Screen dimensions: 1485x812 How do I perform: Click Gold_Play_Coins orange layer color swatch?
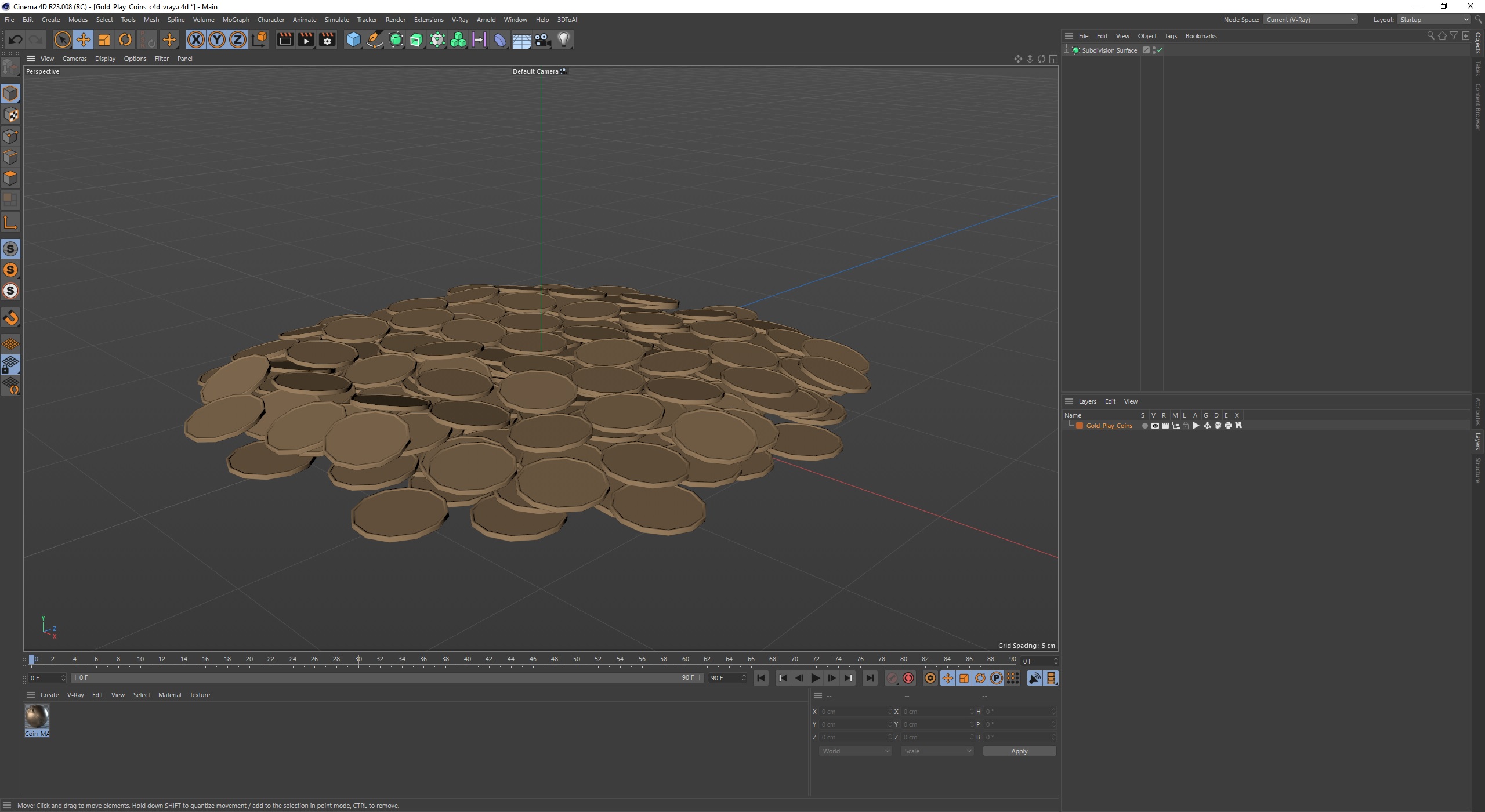(x=1080, y=426)
